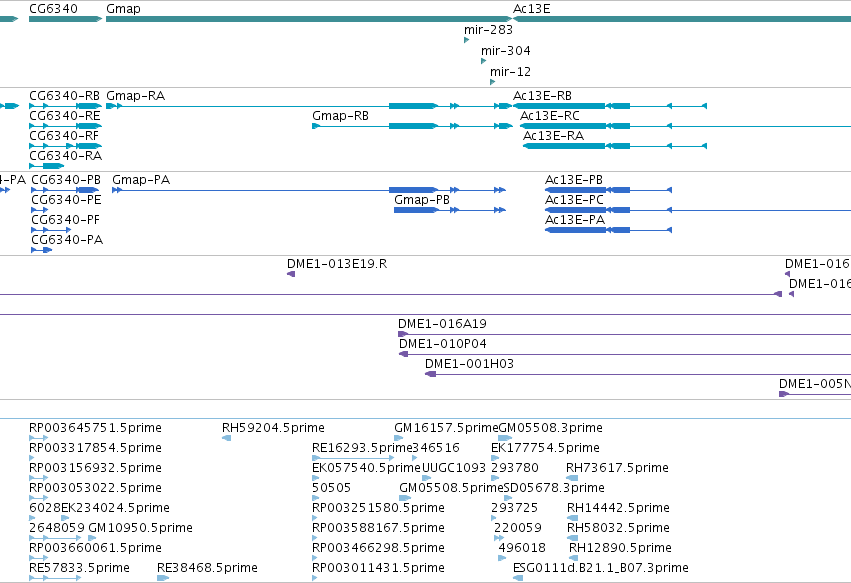Select transcript CG6340-RB
The height and width of the screenshot is (583, 851).
point(64,96)
